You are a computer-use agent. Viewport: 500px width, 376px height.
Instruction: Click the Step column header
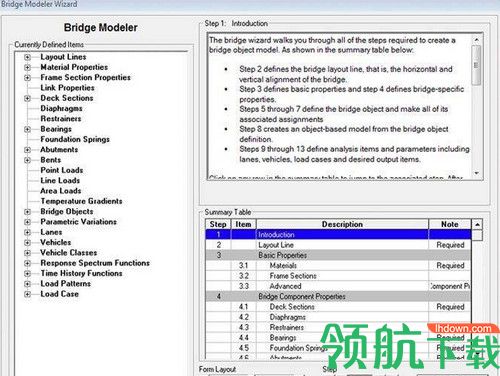tap(218, 224)
